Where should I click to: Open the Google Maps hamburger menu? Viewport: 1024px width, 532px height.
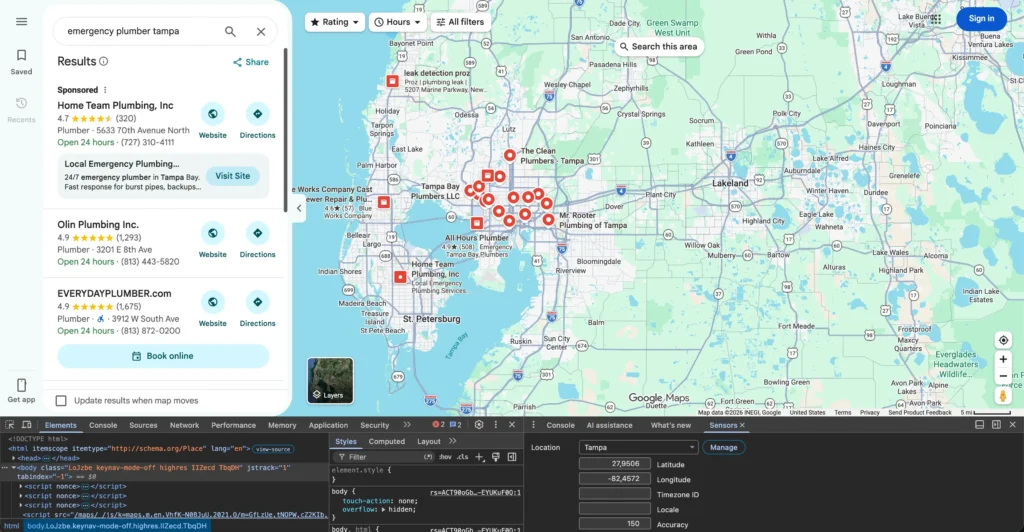pos(22,22)
